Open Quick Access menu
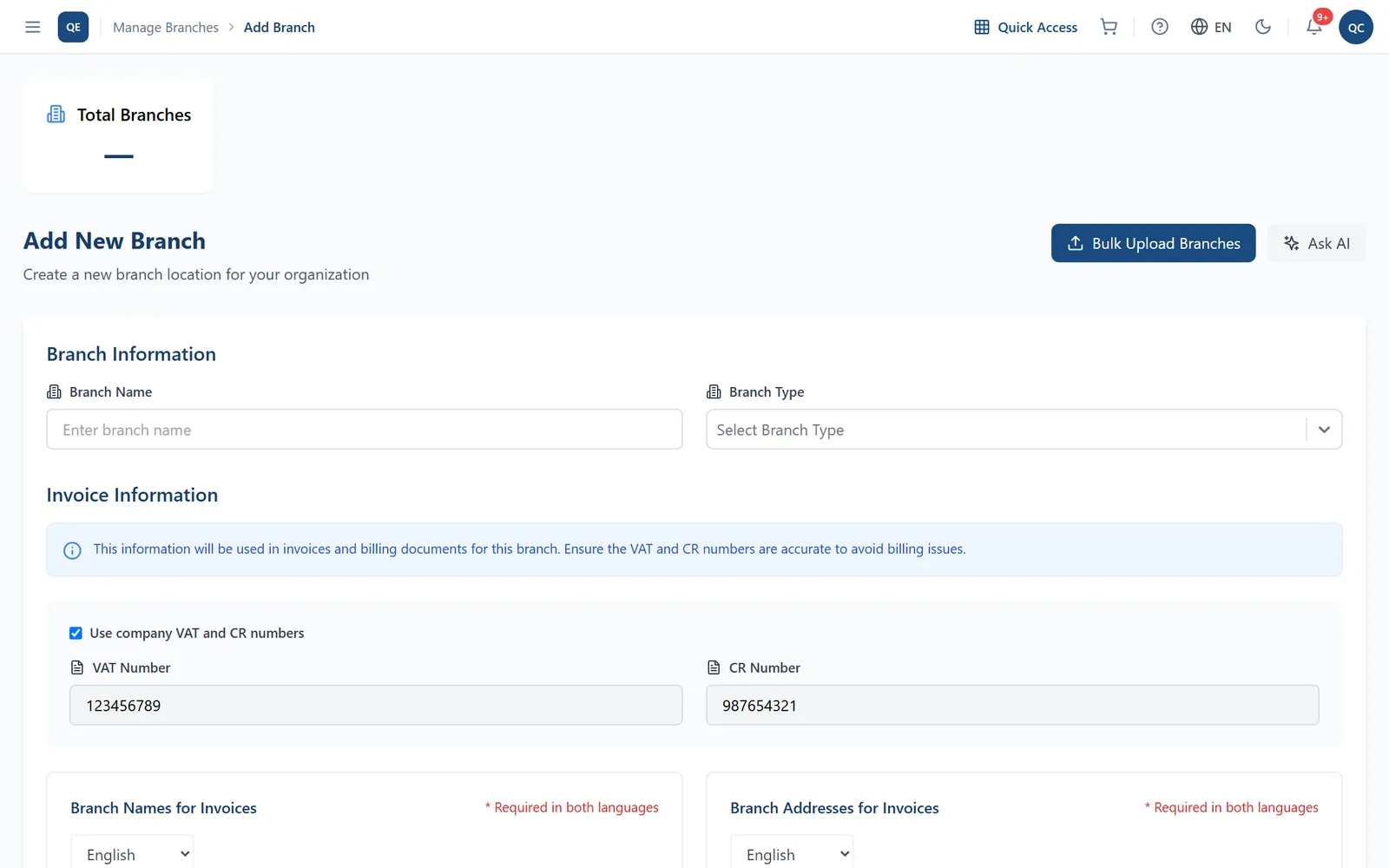Screen dimensions: 1389x868 coord(1026,27)
